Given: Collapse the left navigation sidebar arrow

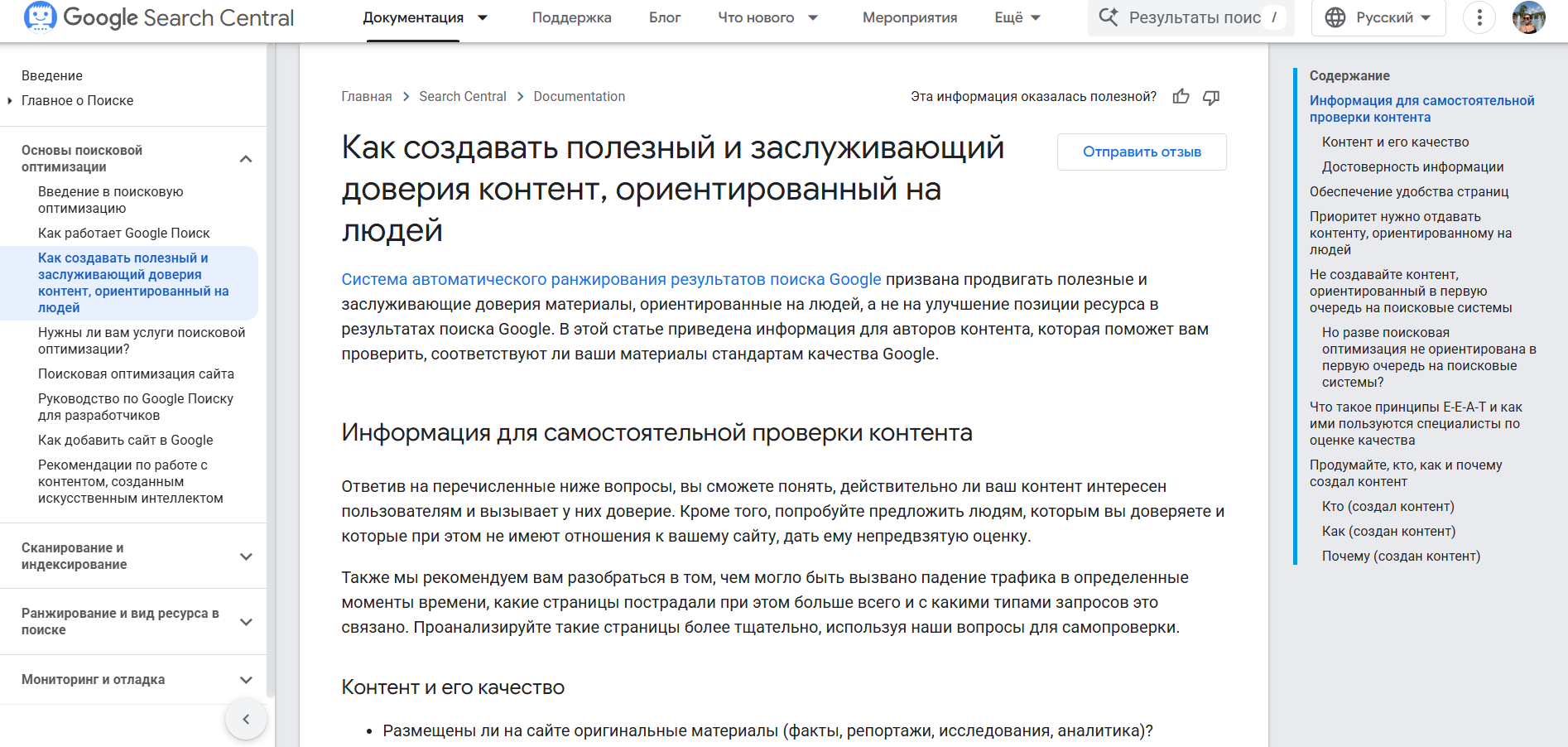Looking at the screenshot, I should [246, 719].
